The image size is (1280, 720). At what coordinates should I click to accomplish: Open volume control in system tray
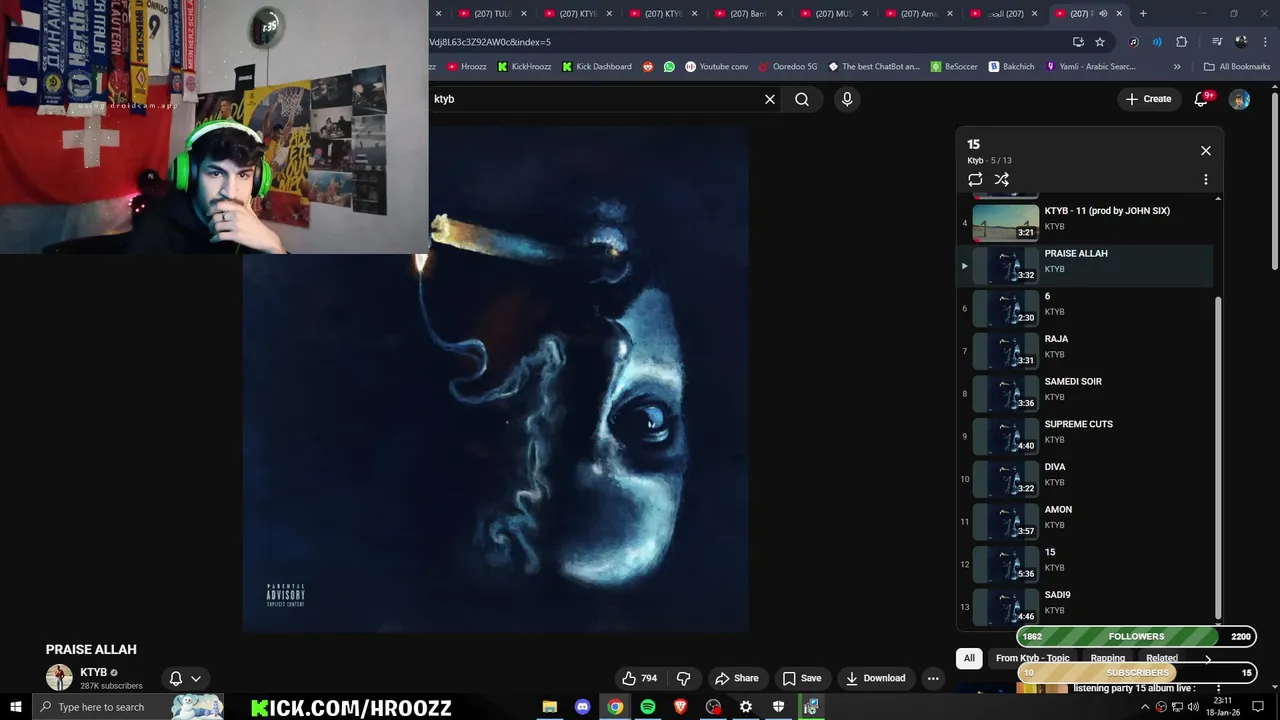click(1193, 707)
